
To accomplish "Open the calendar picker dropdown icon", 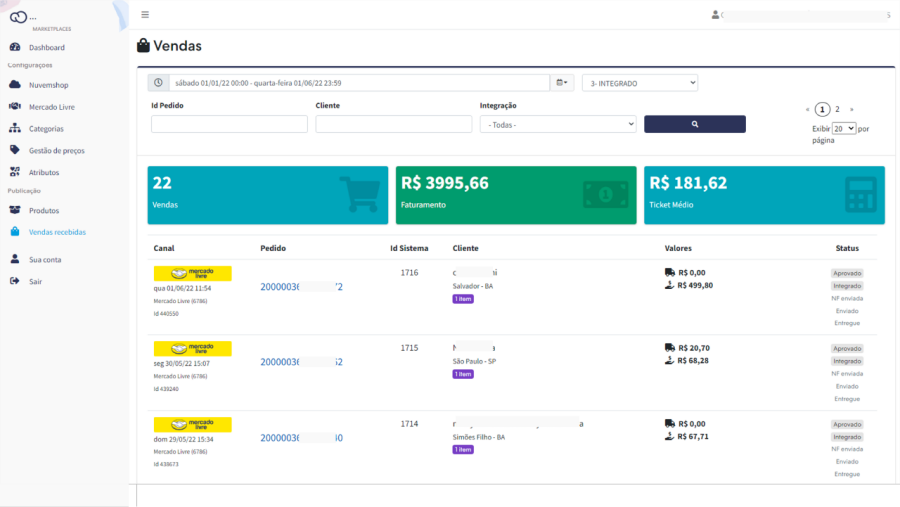I will coord(563,83).
